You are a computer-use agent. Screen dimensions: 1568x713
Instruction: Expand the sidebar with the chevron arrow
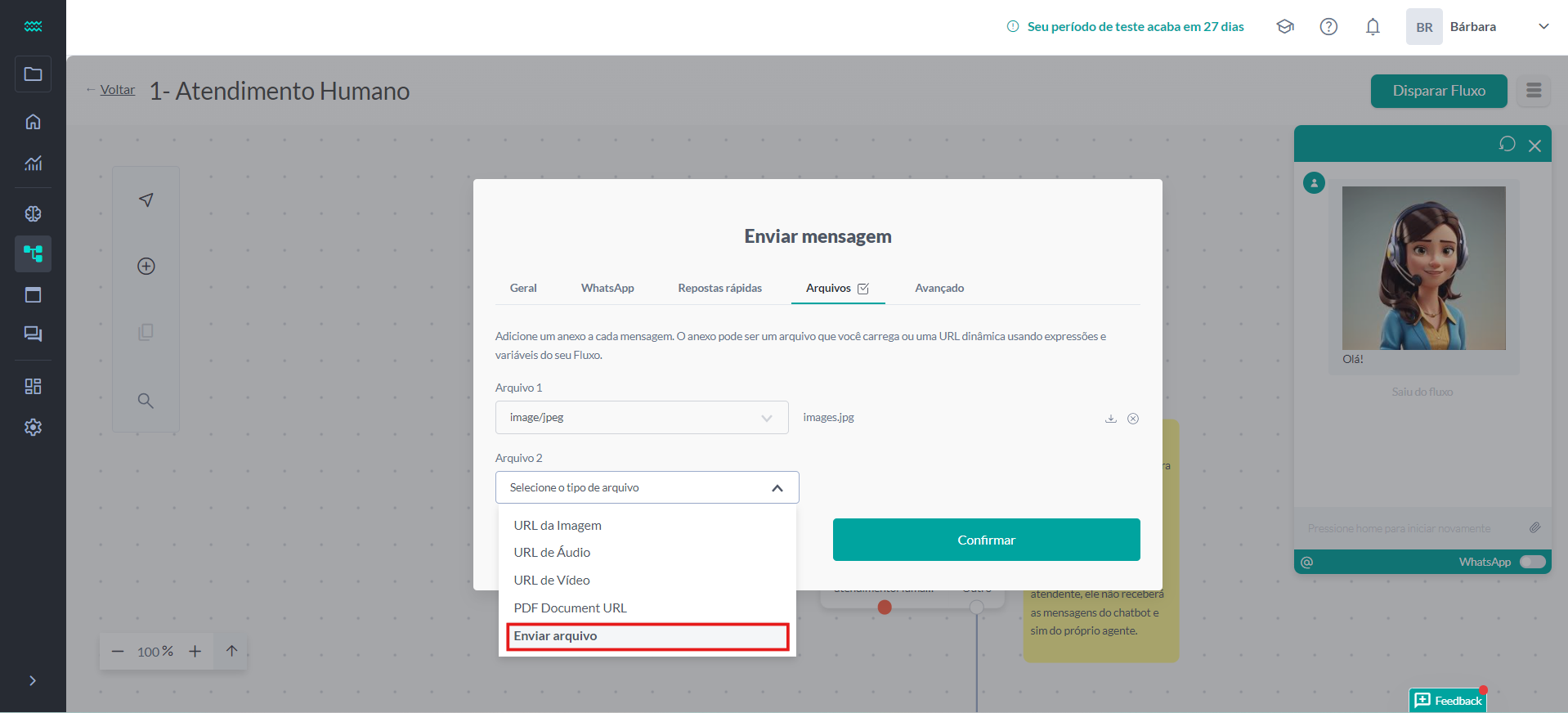point(33,680)
